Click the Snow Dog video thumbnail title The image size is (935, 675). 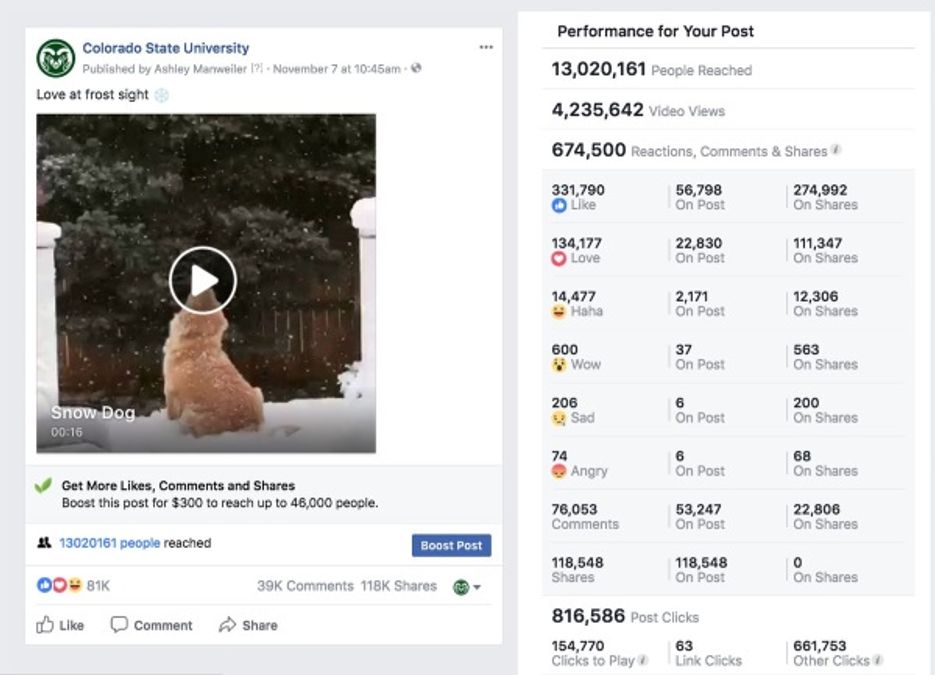[93, 413]
